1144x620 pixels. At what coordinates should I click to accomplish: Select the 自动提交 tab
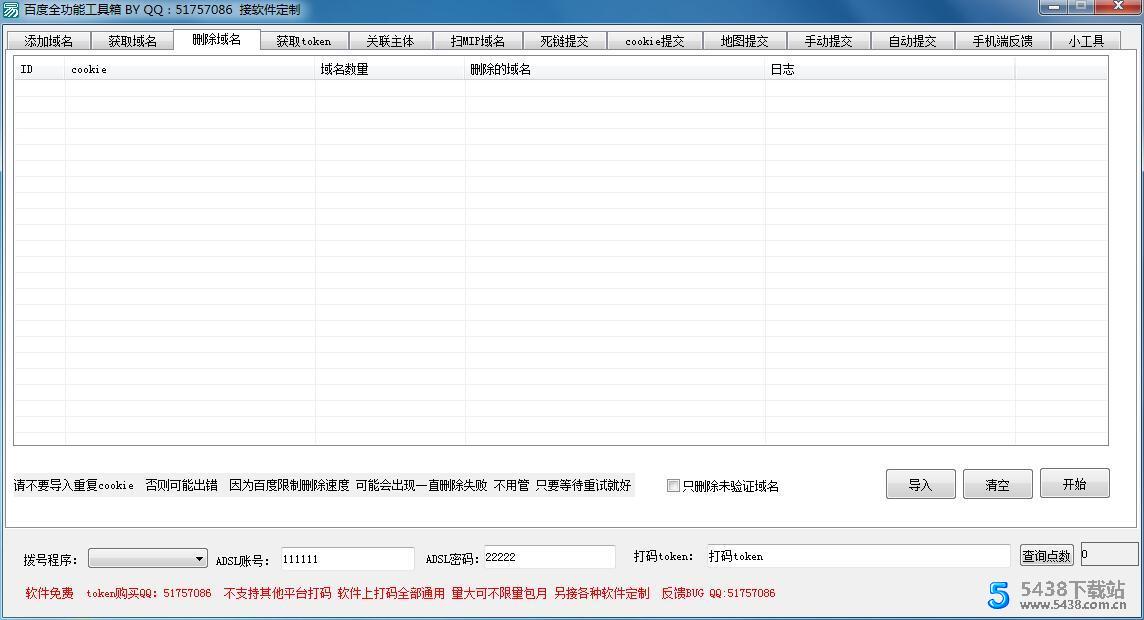[x=913, y=41]
